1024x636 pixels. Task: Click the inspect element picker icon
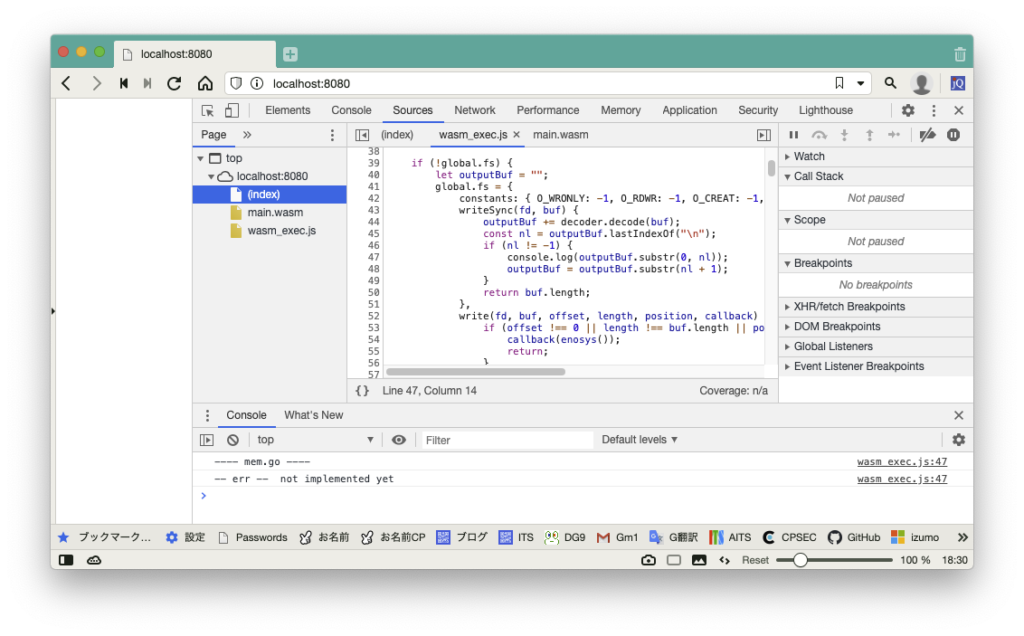(x=208, y=111)
